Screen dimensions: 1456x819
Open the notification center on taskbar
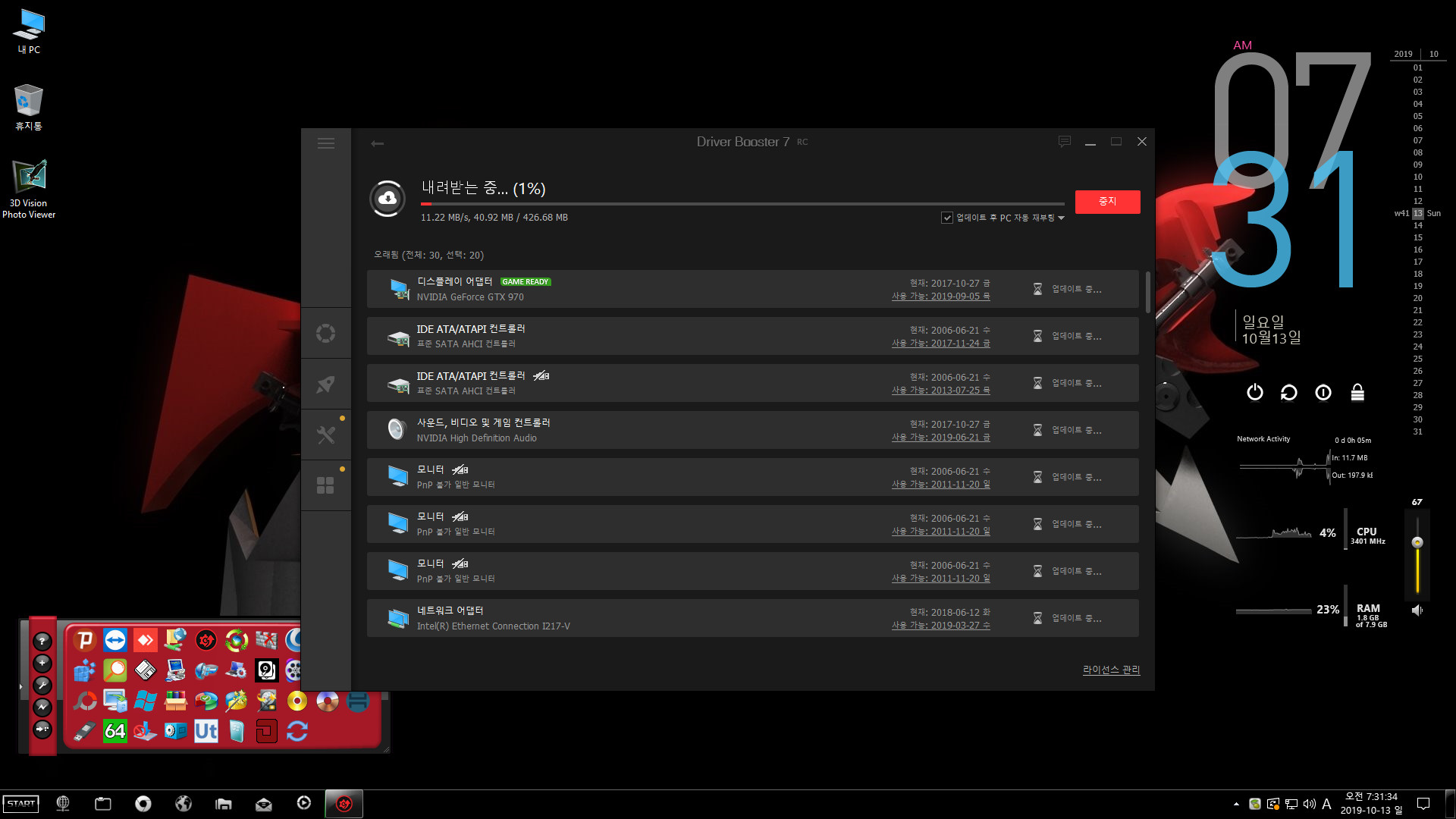[x=1423, y=804]
